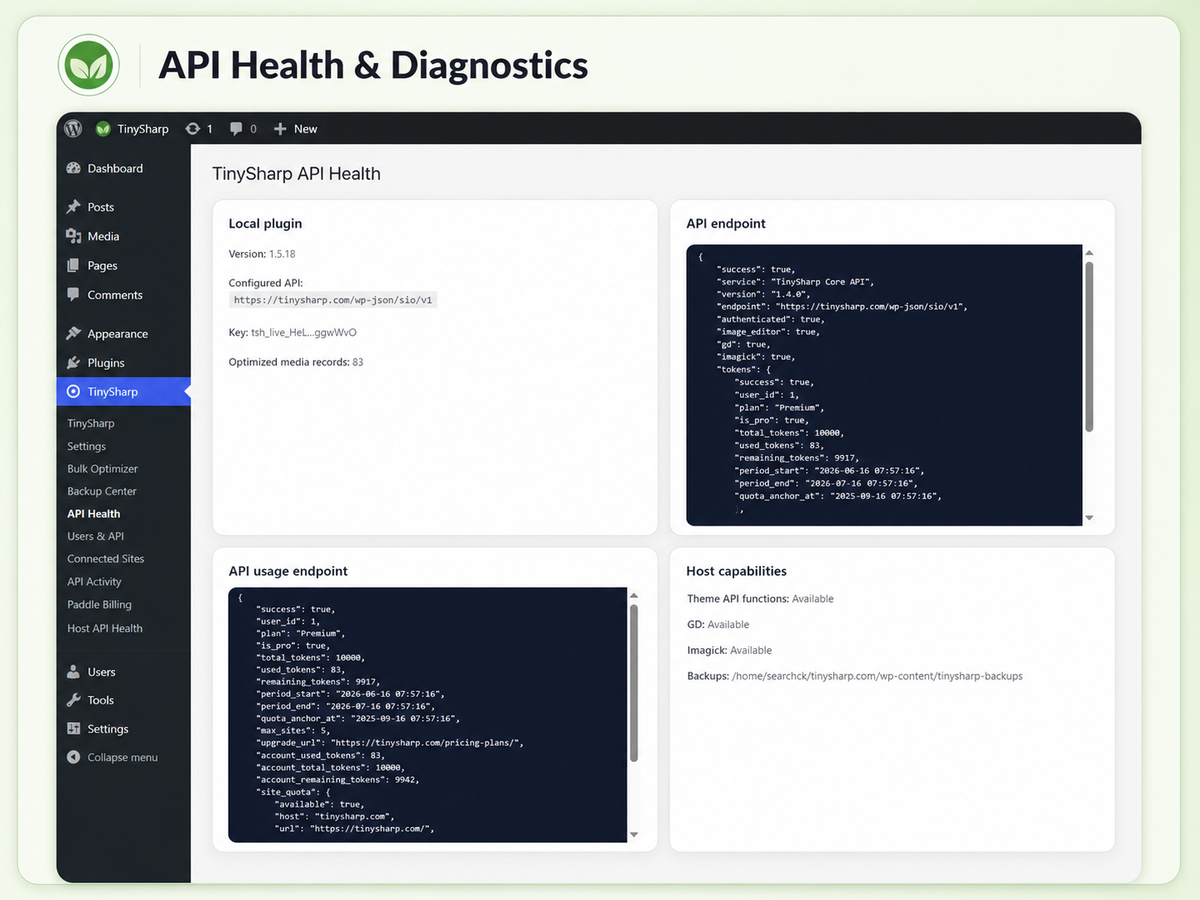Select the API Health submenu item
Viewport: 1200px width, 900px height.
pyautogui.click(x=94, y=514)
